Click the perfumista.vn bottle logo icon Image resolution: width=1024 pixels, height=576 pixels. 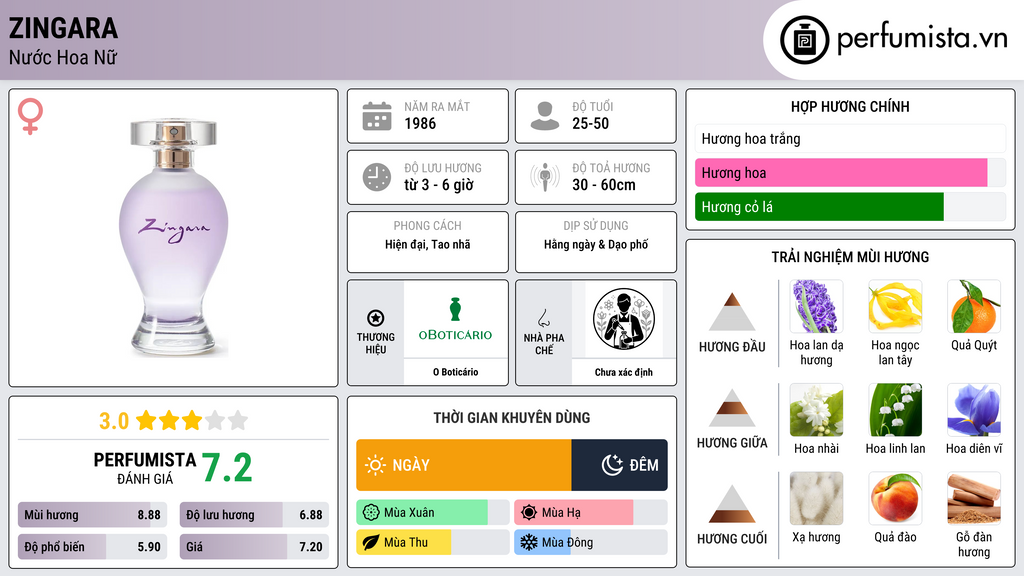804,40
